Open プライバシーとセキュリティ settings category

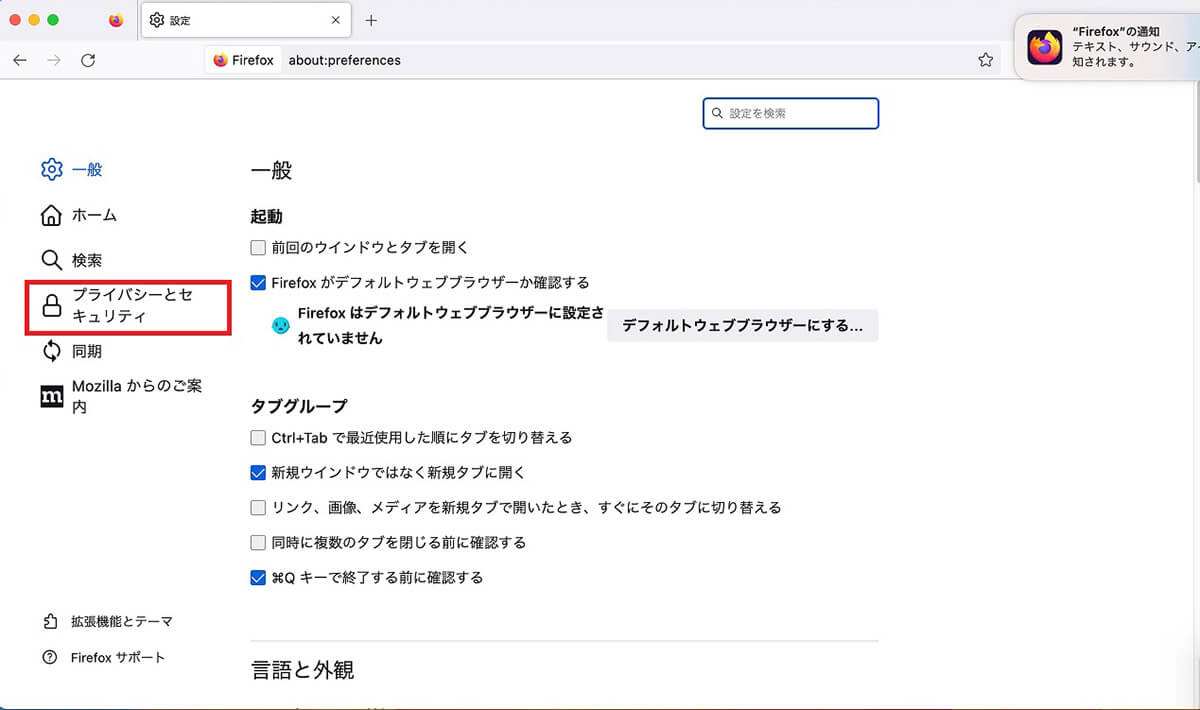click(130, 306)
